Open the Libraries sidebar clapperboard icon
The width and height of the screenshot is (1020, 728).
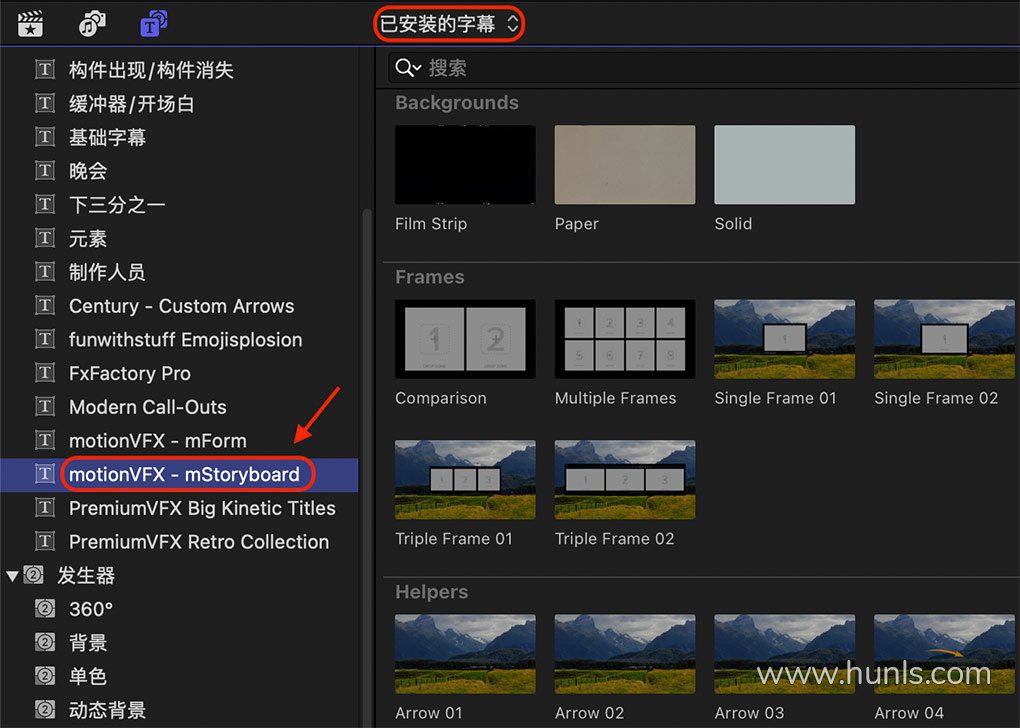pos(31,24)
